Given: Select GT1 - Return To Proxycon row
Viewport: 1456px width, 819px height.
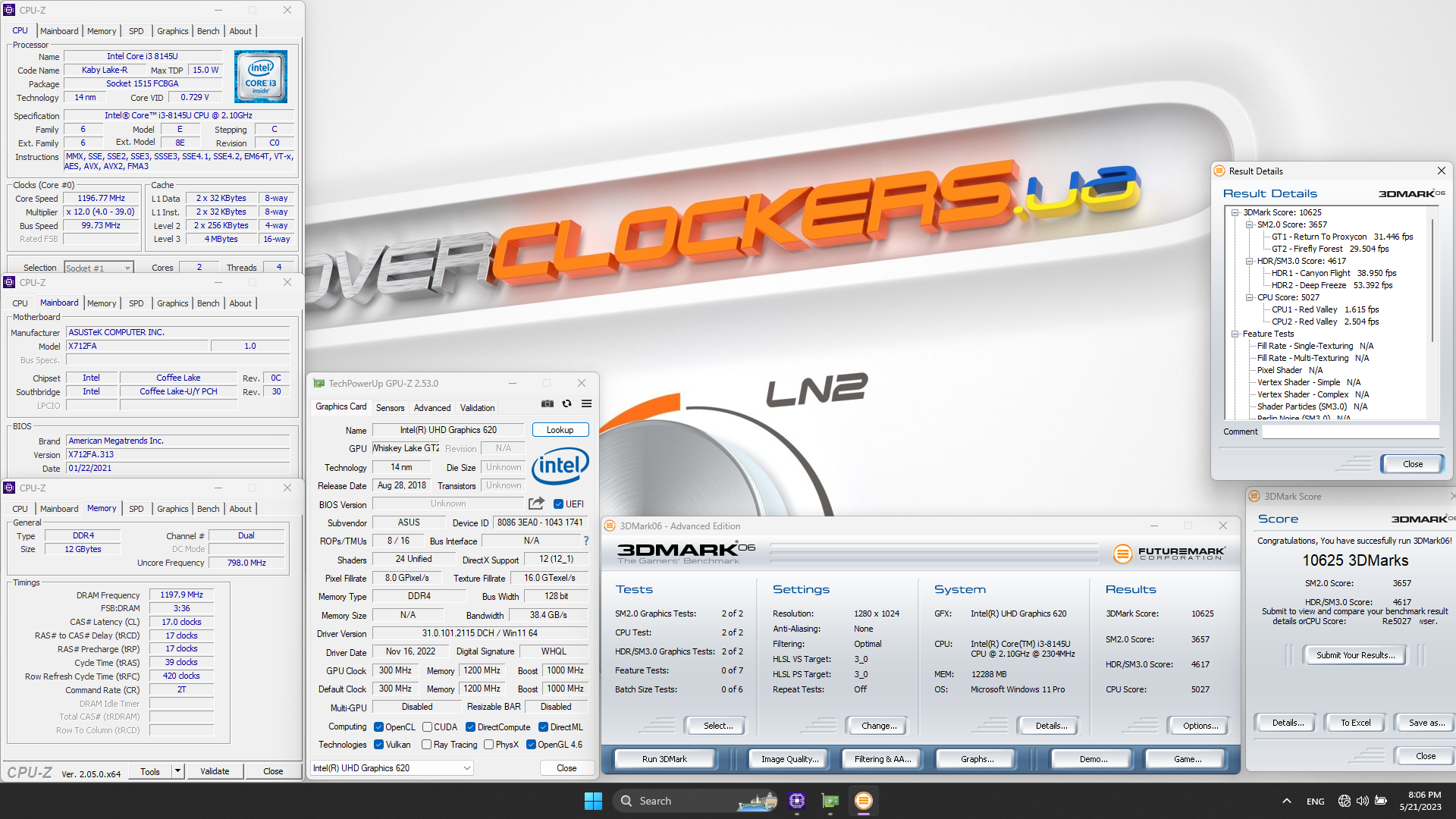Looking at the screenshot, I should pos(1342,237).
